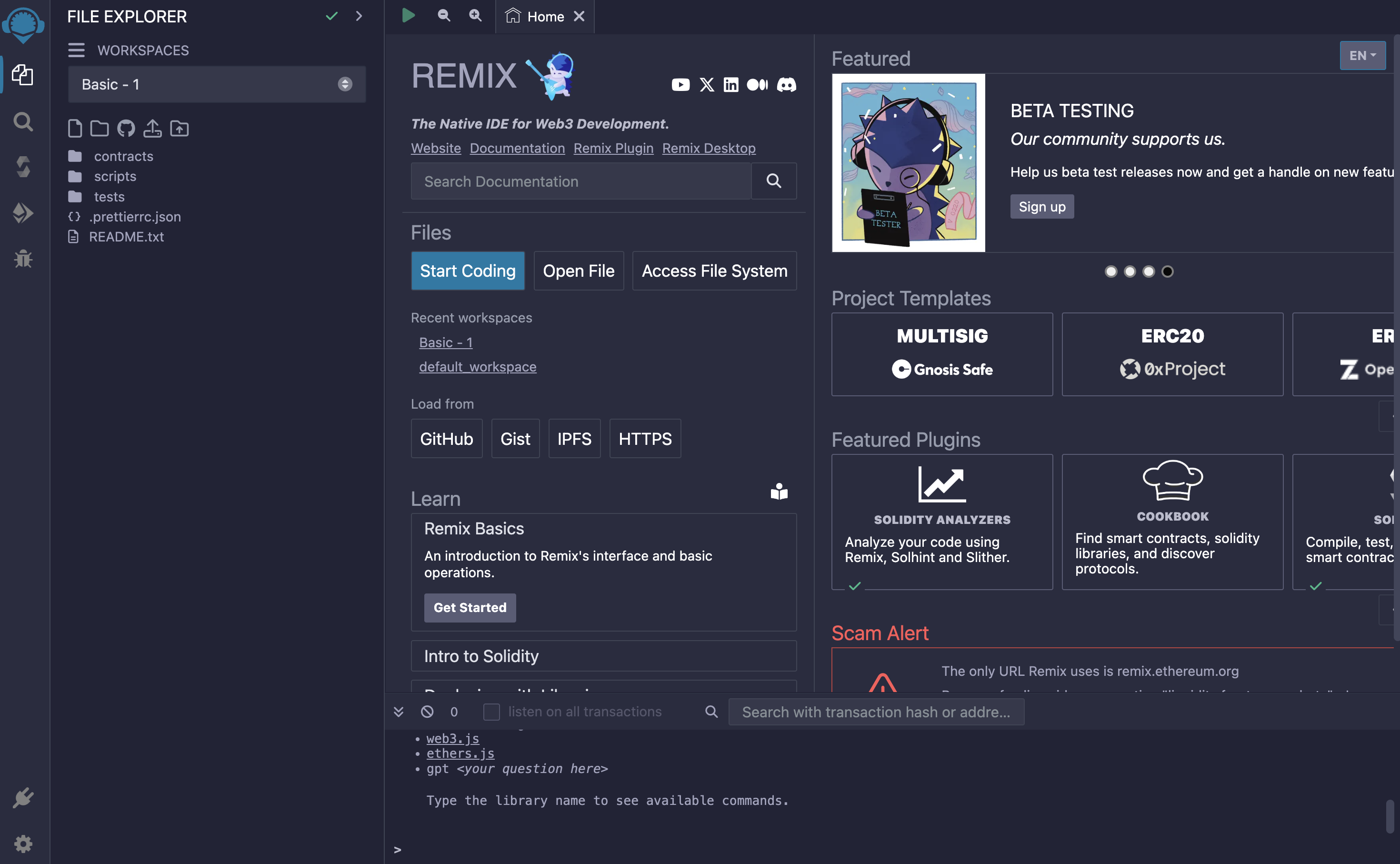Toggle activation of the Solidity Analyzers plugin
1400x864 pixels.
(x=855, y=586)
